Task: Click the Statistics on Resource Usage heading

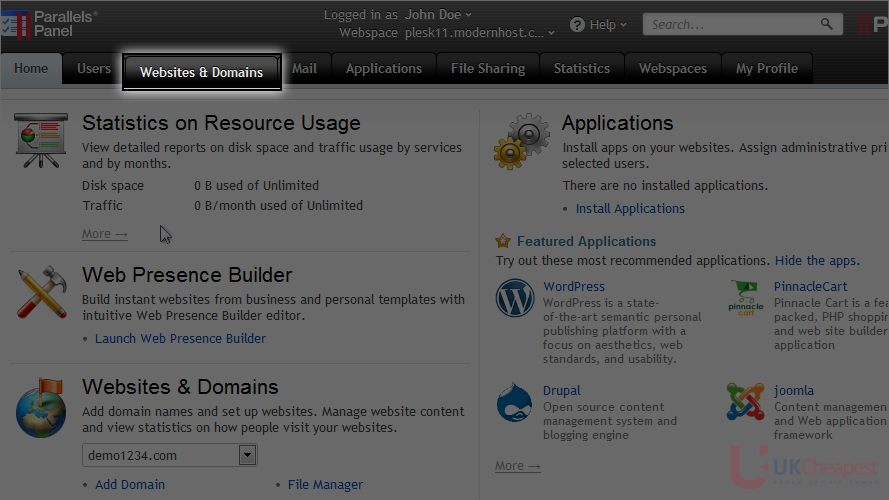Action: pyautogui.click(x=221, y=123)
